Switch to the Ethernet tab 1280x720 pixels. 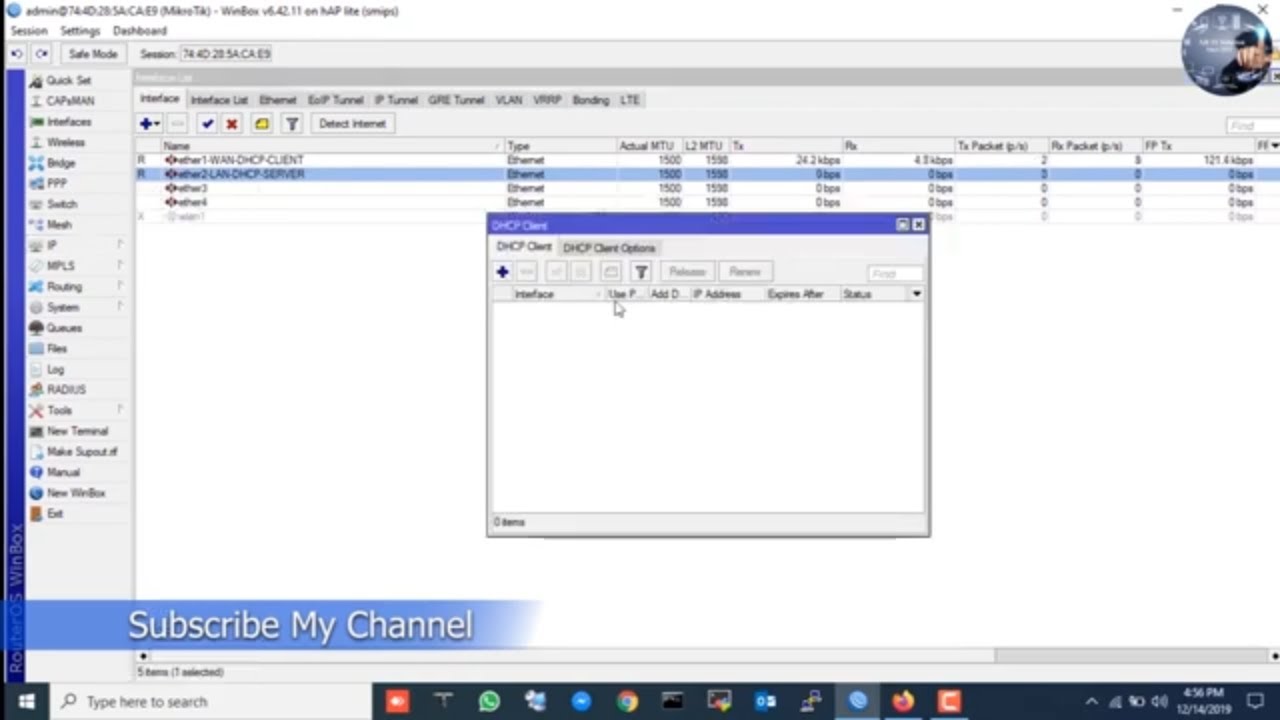point(278,100)
